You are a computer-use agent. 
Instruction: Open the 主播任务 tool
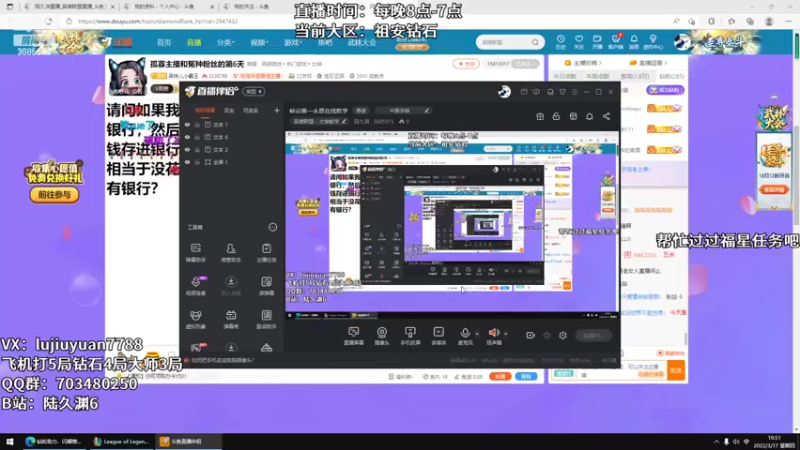click(266, 253)
